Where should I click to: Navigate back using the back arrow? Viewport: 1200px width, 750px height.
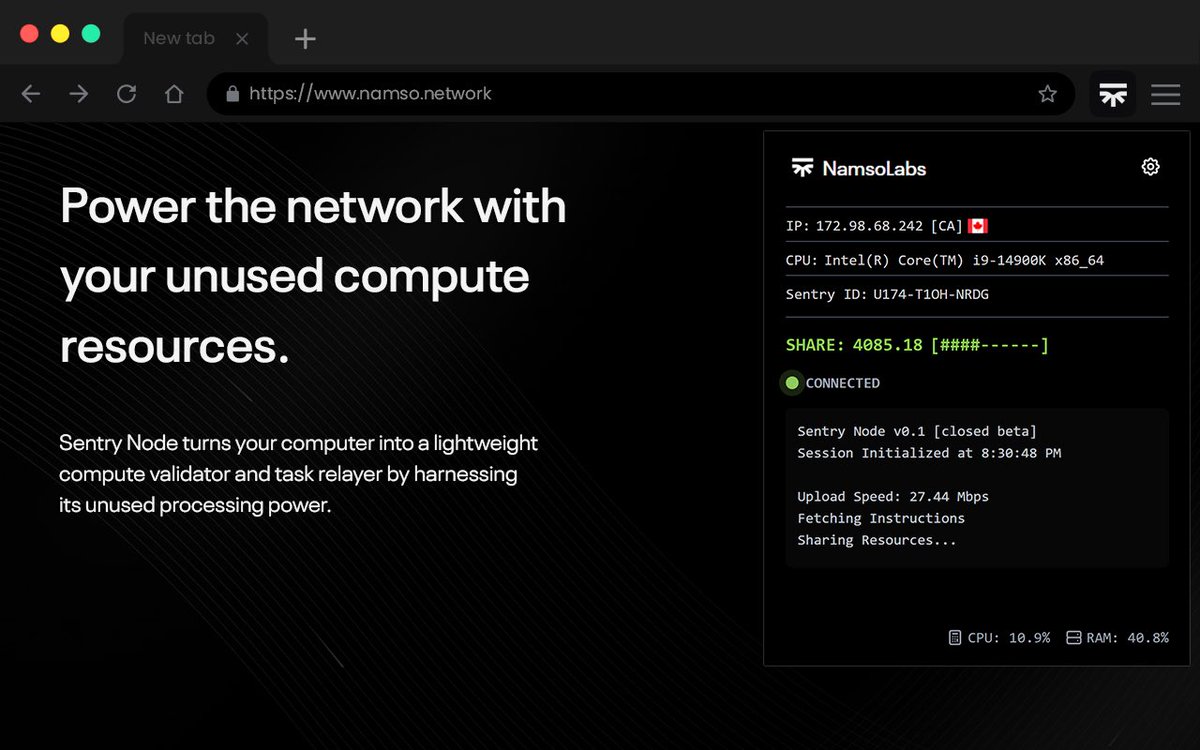30,93
